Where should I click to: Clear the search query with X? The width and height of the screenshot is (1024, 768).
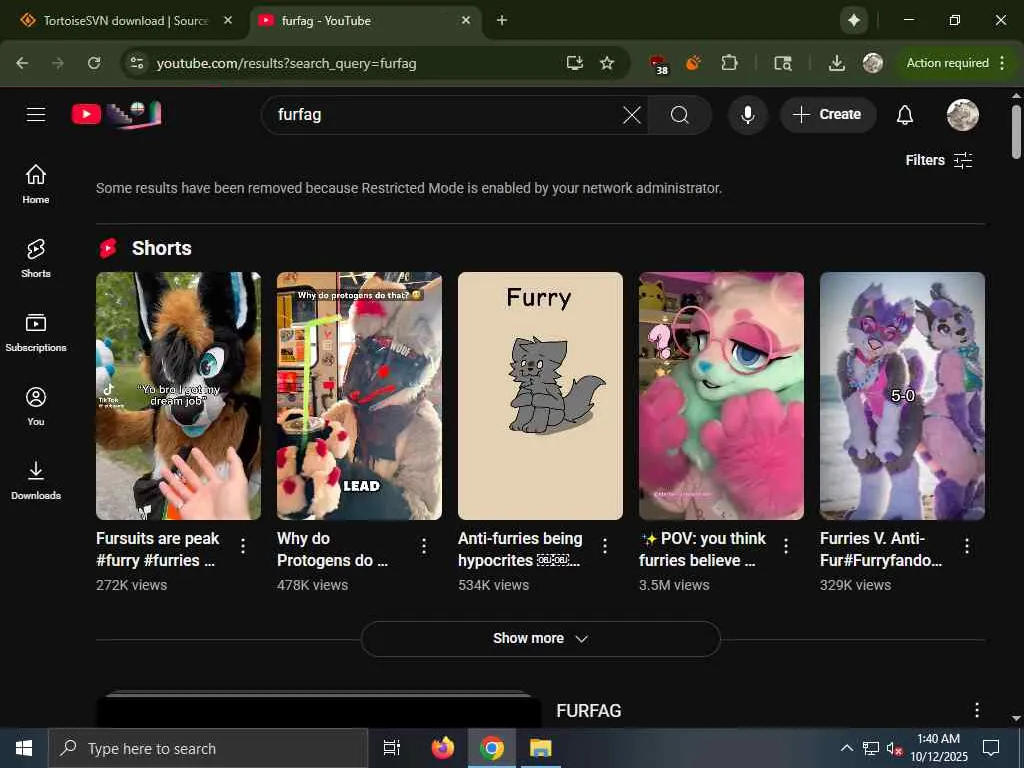[x=632, y=115]
